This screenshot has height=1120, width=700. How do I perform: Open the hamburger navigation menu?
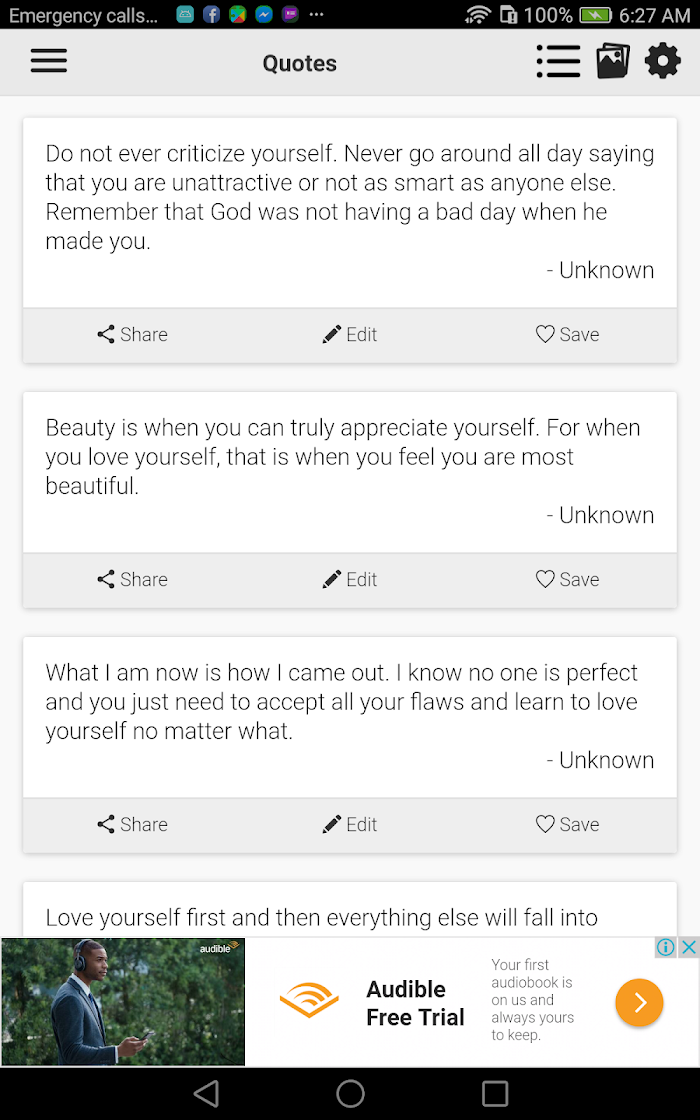click(x=49, y=61)
